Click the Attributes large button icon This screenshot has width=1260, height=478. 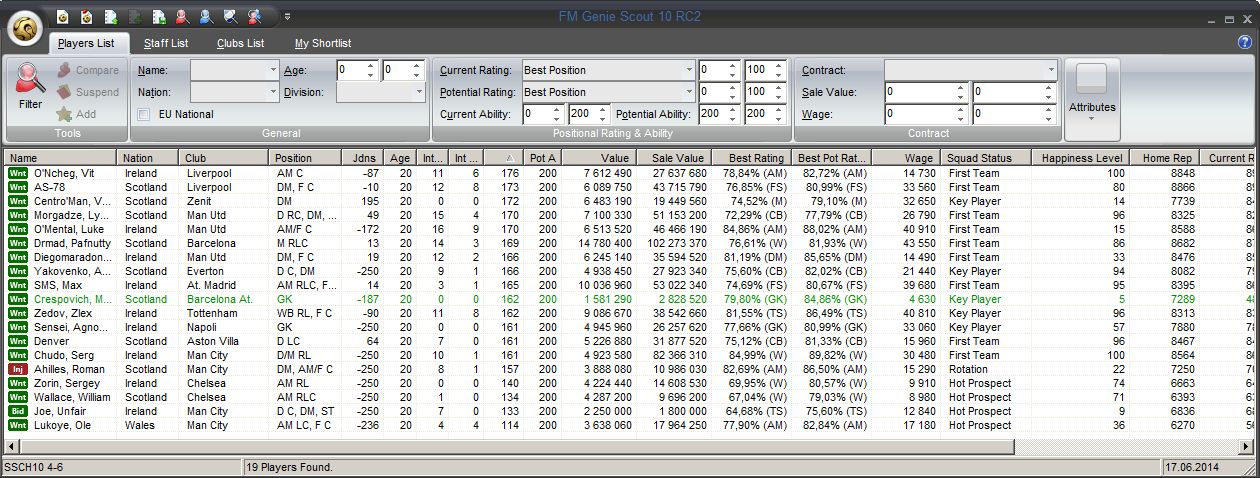coord(1092,80)
